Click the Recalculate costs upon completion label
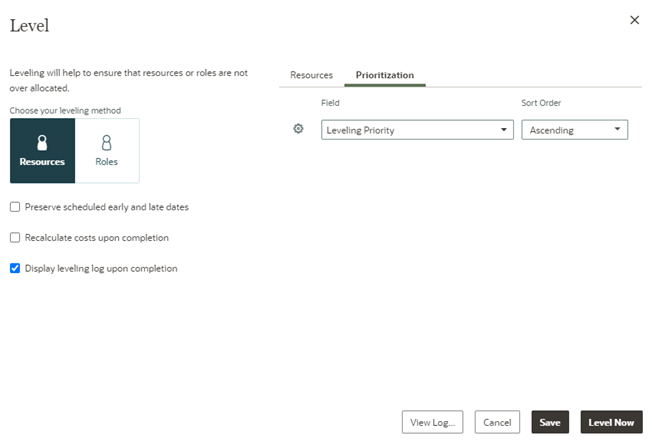 [96, 238]
